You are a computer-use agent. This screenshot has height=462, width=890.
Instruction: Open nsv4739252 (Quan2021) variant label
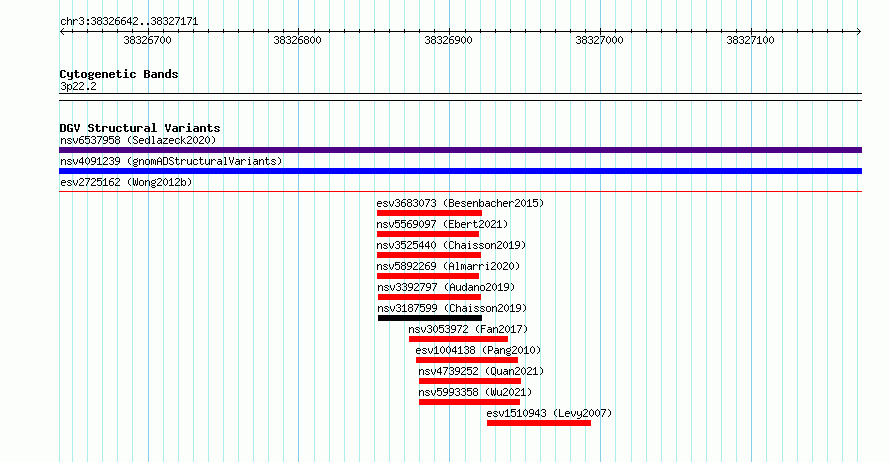click(481, 371)
